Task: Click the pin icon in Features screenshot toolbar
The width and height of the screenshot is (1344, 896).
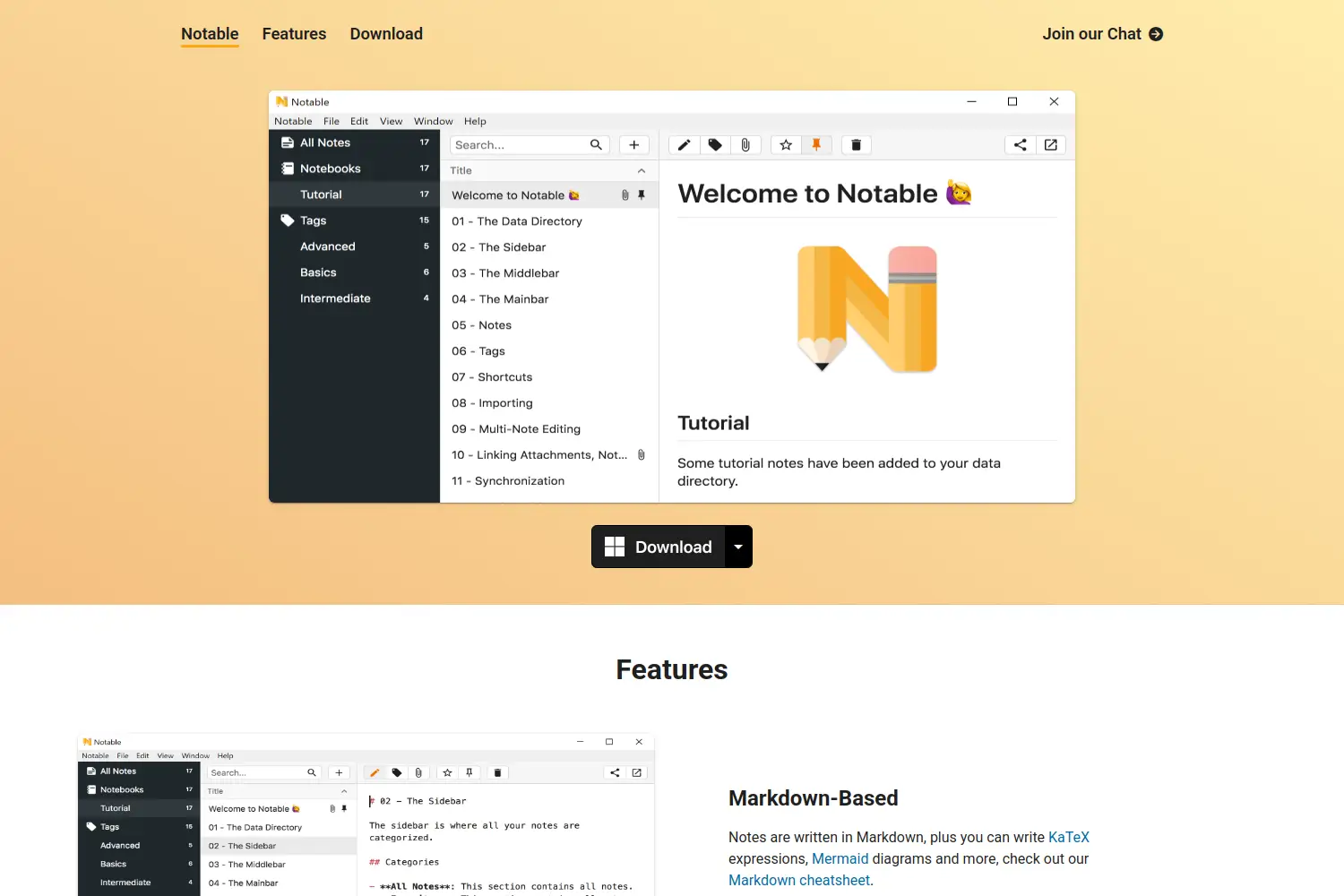Action: click(470, 772)
